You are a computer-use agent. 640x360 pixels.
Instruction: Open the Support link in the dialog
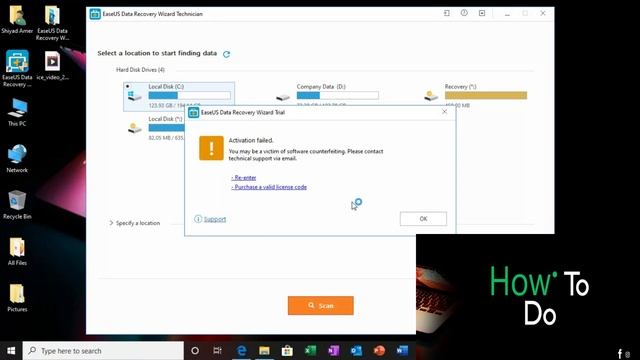[x=215, y=219]
